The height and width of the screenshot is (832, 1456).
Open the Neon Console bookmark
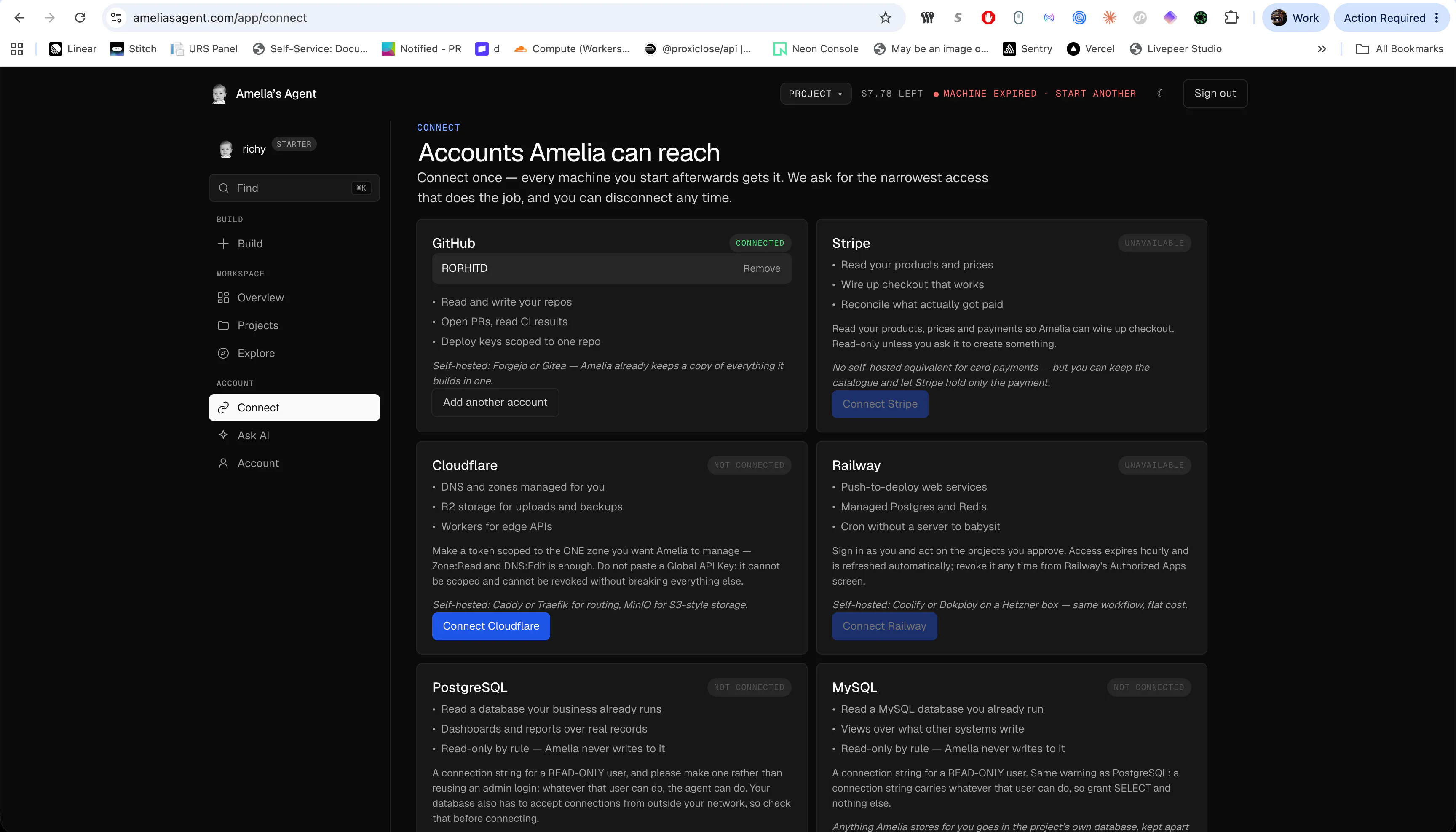(x=816, y=49)
